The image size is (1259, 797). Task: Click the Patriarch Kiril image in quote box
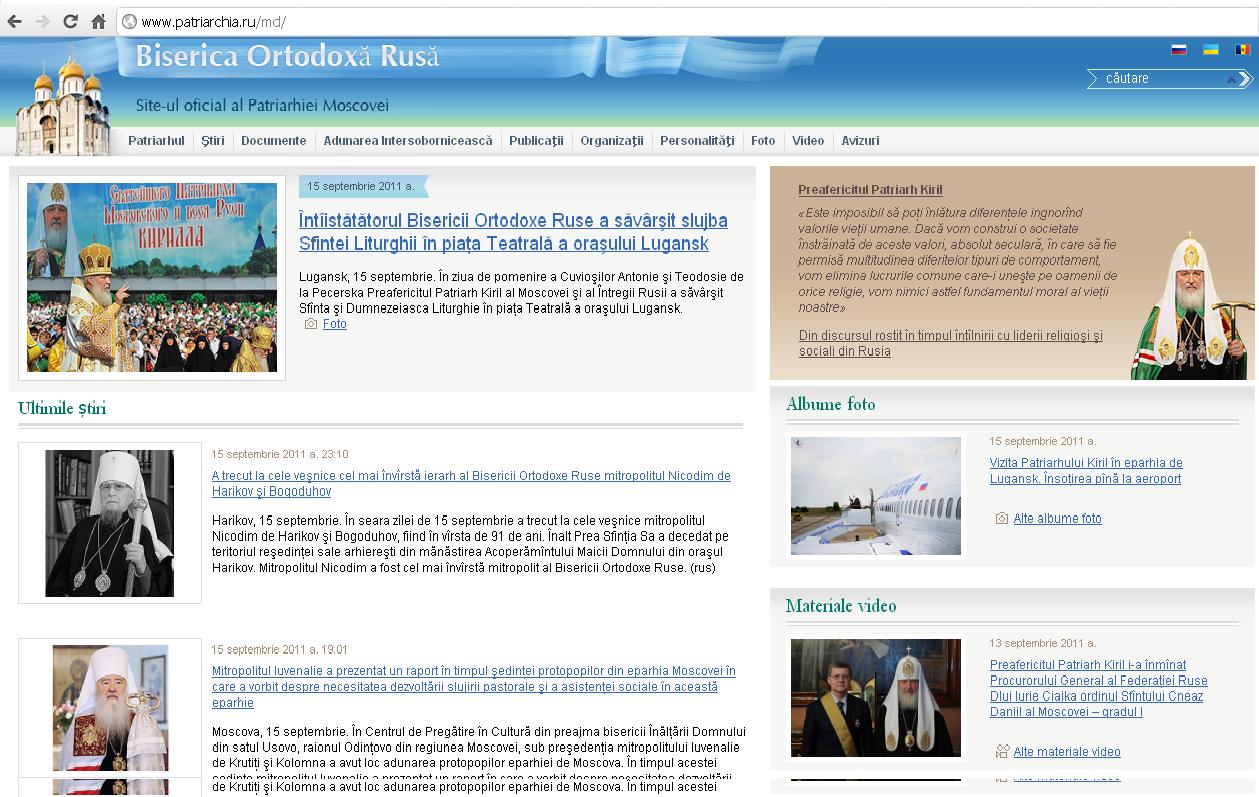pyautogui.click(x=1191, y=305)
